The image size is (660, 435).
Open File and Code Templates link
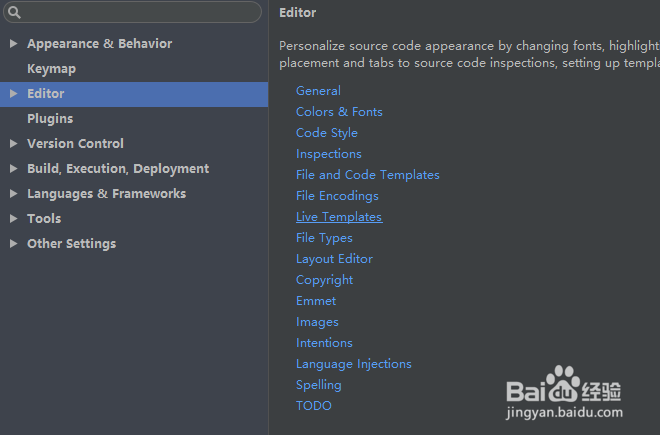367,175
